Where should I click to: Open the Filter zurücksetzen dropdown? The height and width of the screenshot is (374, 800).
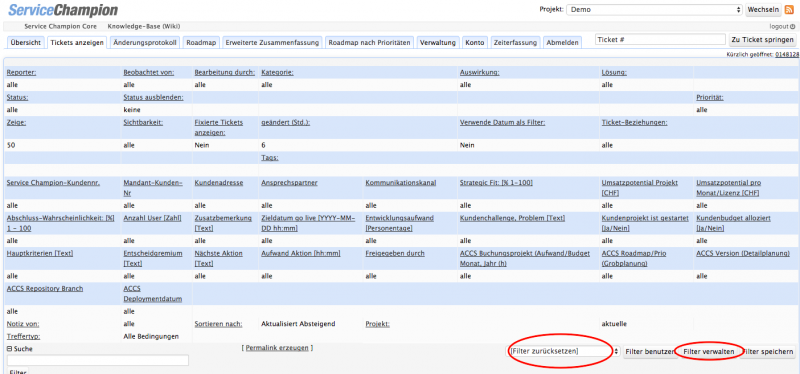pos(564,351)
